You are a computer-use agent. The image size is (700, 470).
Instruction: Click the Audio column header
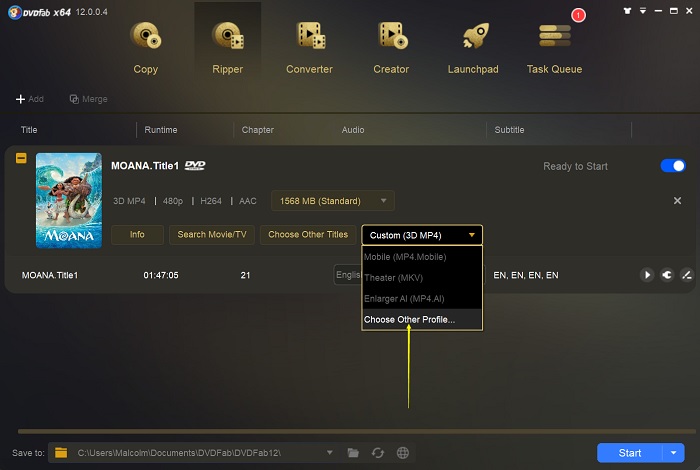[353, 130]
